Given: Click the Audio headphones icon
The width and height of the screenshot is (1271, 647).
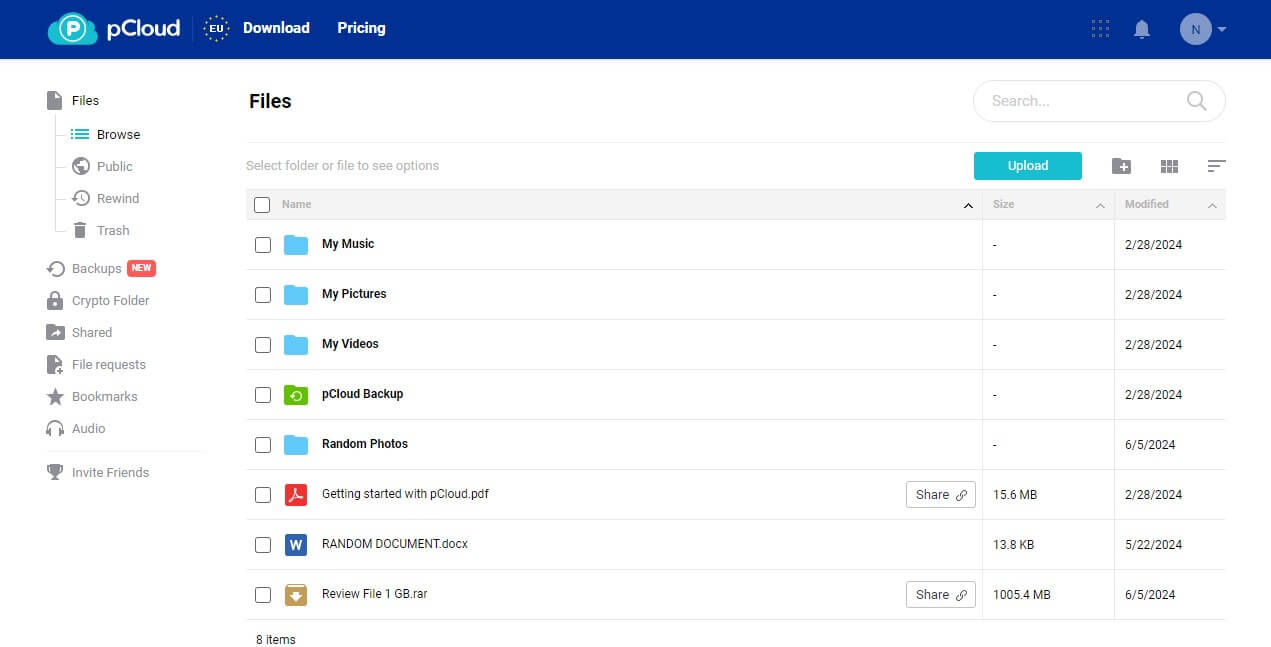Looking at the screenshot, I should click(55, 428).
